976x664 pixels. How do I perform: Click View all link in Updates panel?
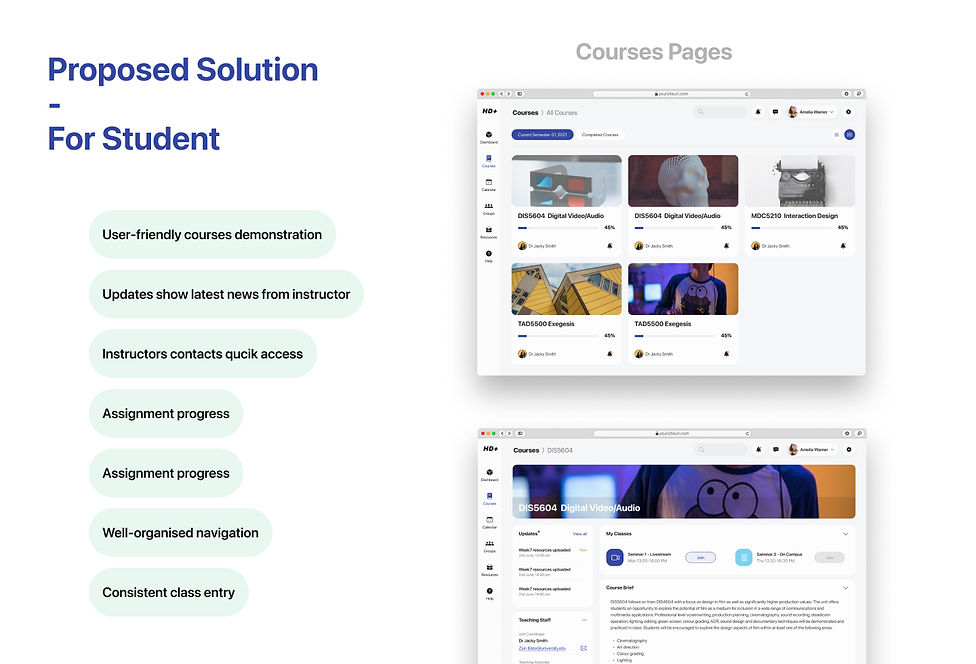click(x=580, y=534)
